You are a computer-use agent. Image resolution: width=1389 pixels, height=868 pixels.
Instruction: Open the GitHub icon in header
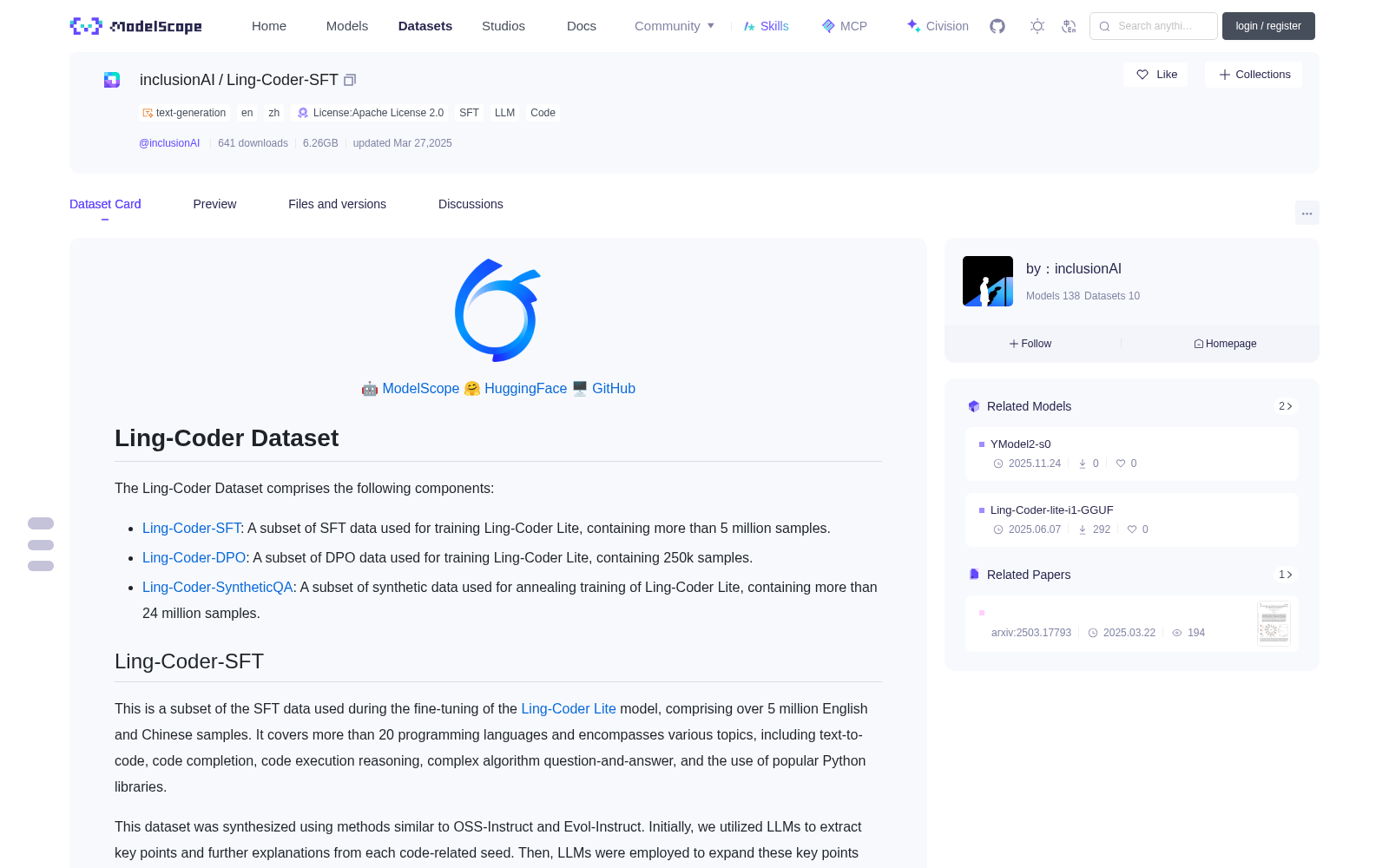(997, 26)
